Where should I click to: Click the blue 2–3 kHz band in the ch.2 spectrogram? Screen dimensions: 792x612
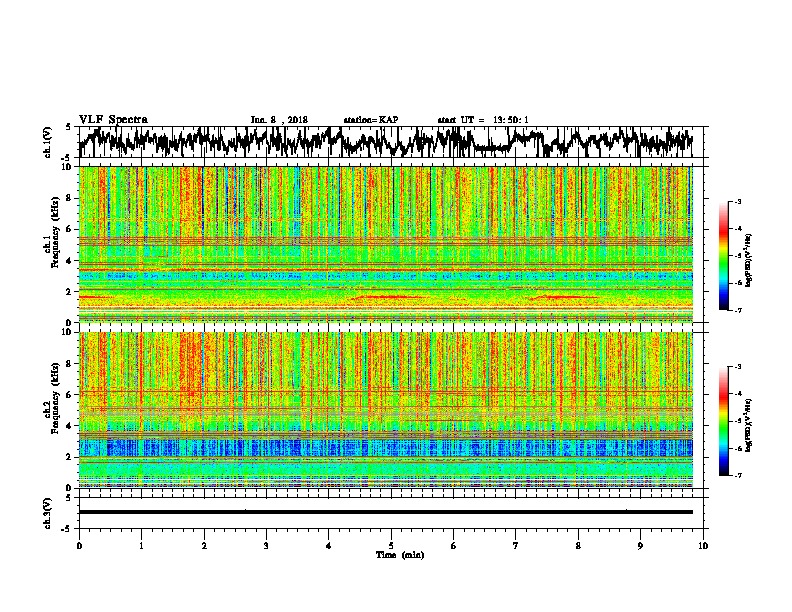(x=385, y=448)
